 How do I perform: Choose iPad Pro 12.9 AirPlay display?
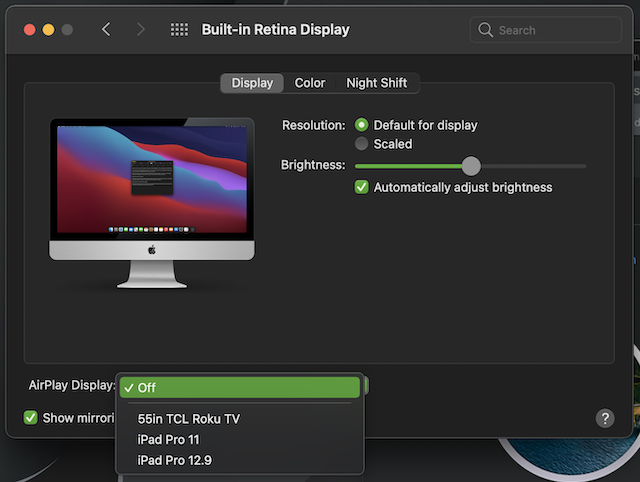point(240,460)
